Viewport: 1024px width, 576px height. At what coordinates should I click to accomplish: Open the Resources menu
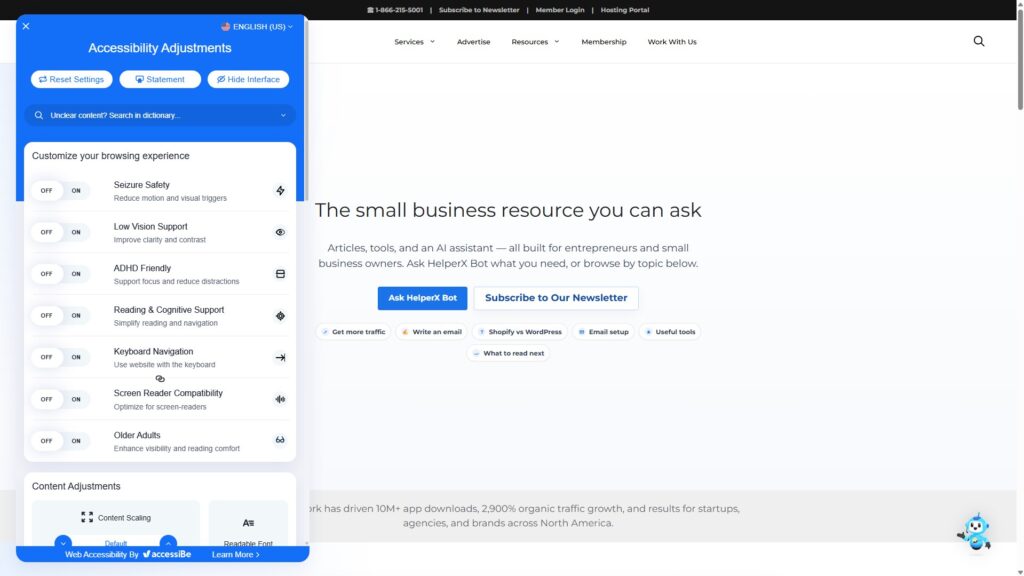(x=530, y=42)
